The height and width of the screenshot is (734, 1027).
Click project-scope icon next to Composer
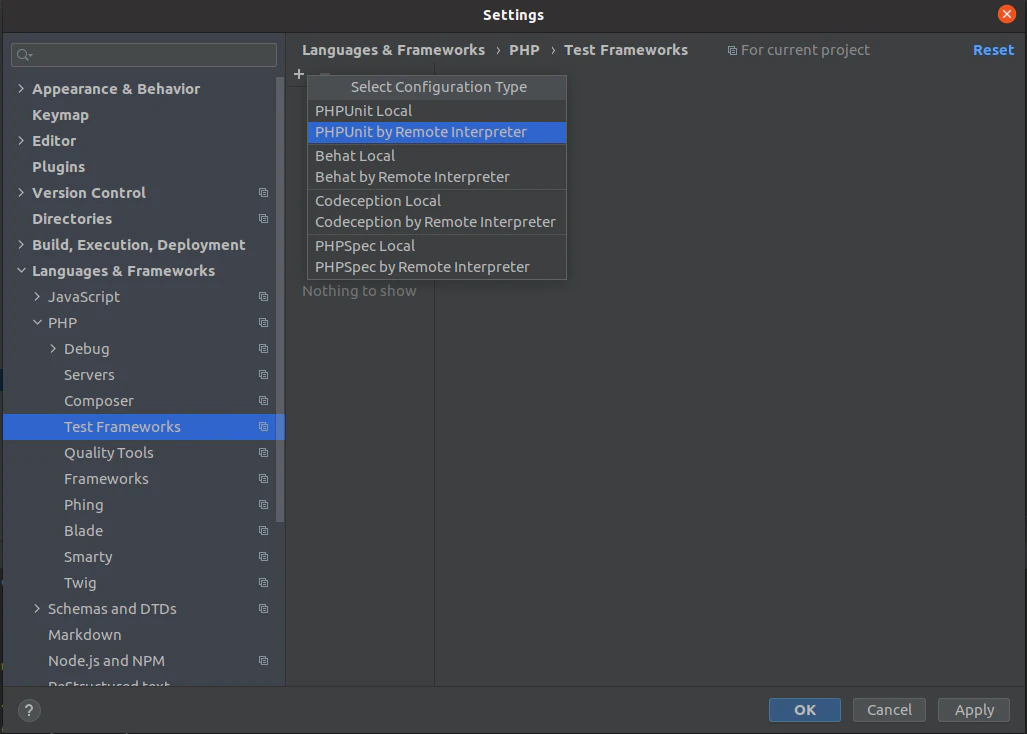click(263, 401)
